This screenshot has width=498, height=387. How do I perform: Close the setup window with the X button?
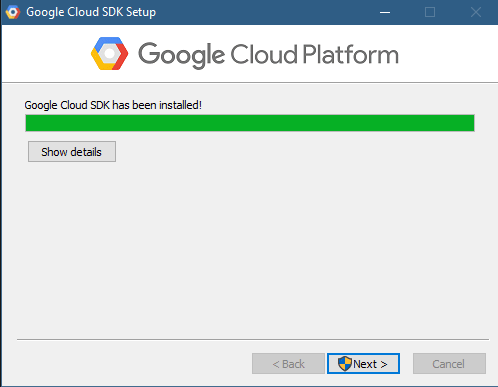tap(476, 12)
